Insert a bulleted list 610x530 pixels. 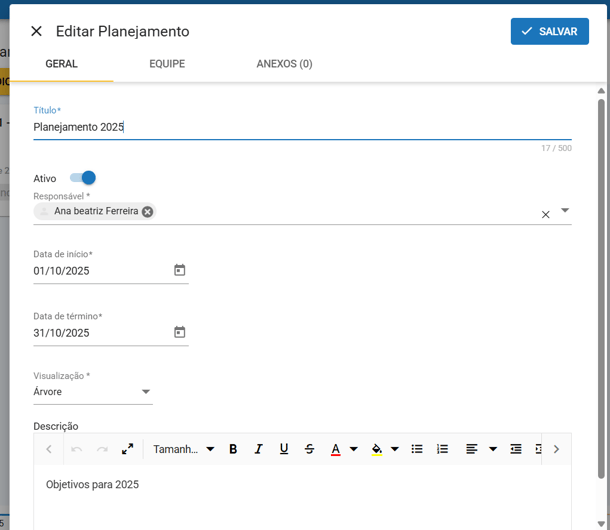click(417, 449)
